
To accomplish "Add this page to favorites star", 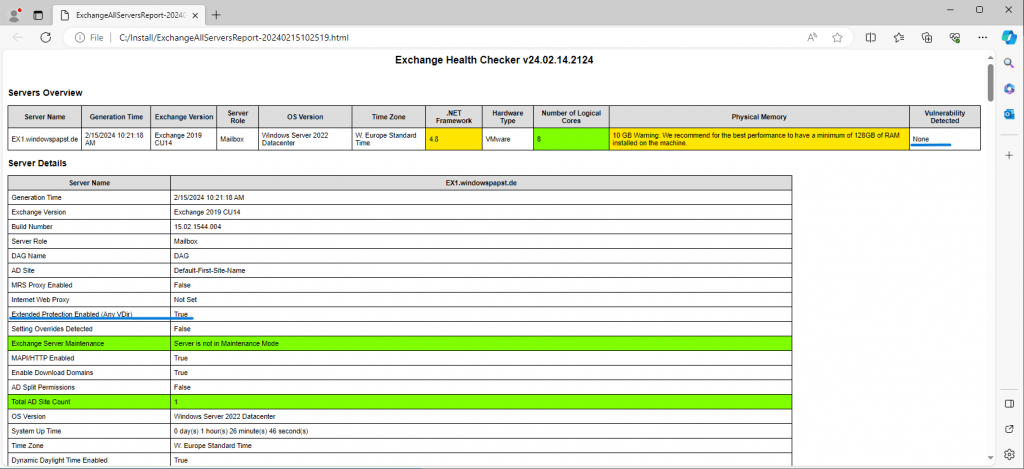I will point(837,38).
